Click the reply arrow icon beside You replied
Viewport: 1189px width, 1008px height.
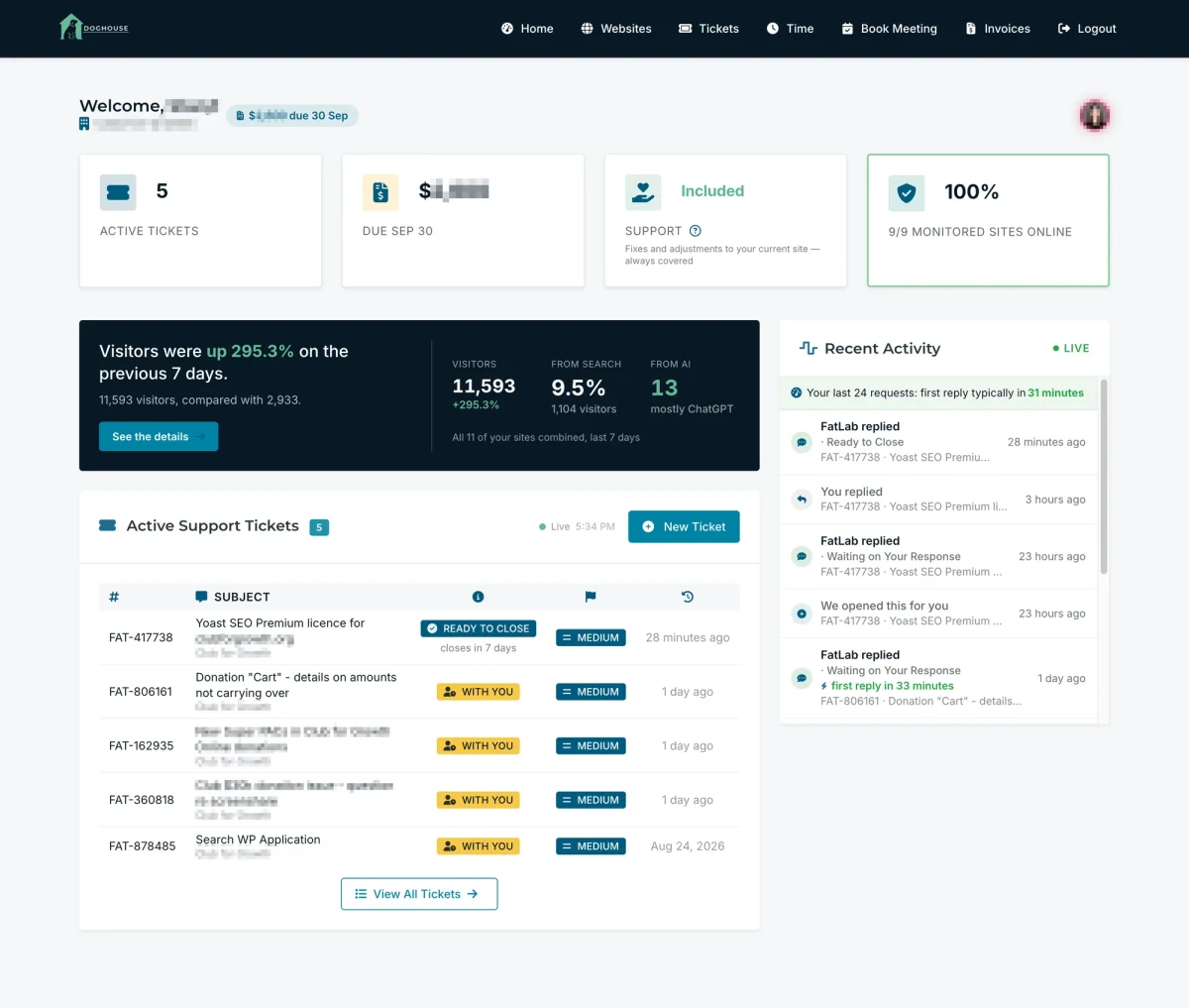click(802, 500)
